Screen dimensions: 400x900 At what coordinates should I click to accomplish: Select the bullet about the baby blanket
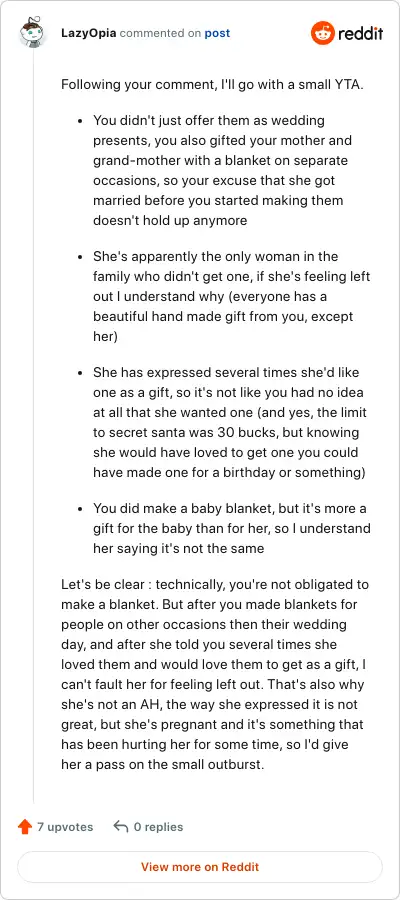(x=232, y=528)
